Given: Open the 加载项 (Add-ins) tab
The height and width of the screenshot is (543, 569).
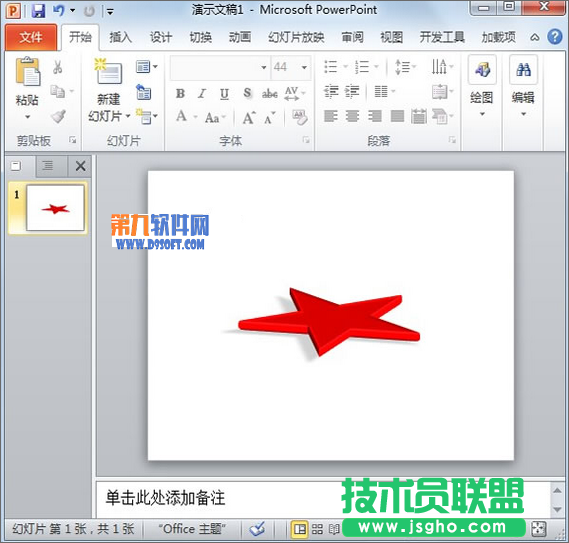Looking at the screenshot, I should [498, 37].
